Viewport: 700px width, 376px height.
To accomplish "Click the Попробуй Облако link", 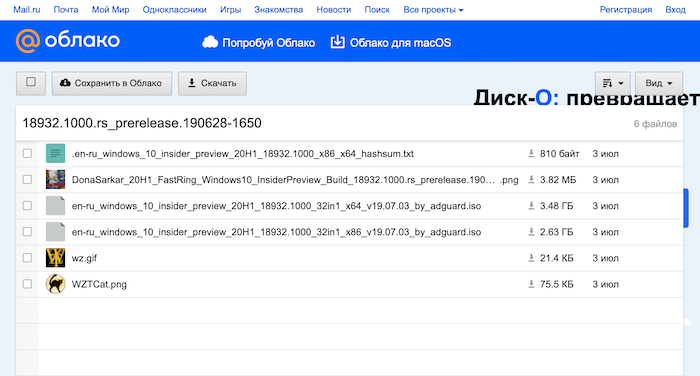I will (268, 43).
